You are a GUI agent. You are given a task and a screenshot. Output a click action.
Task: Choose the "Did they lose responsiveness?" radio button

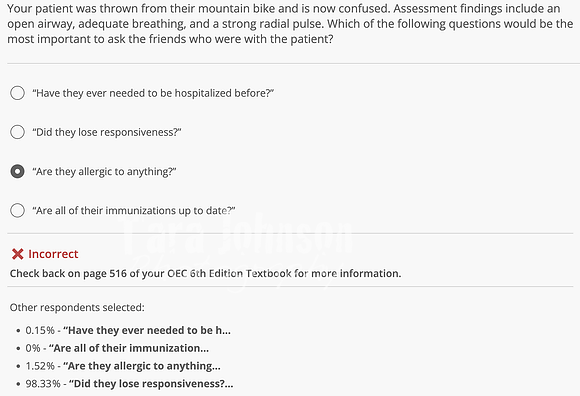pos(17,132)
